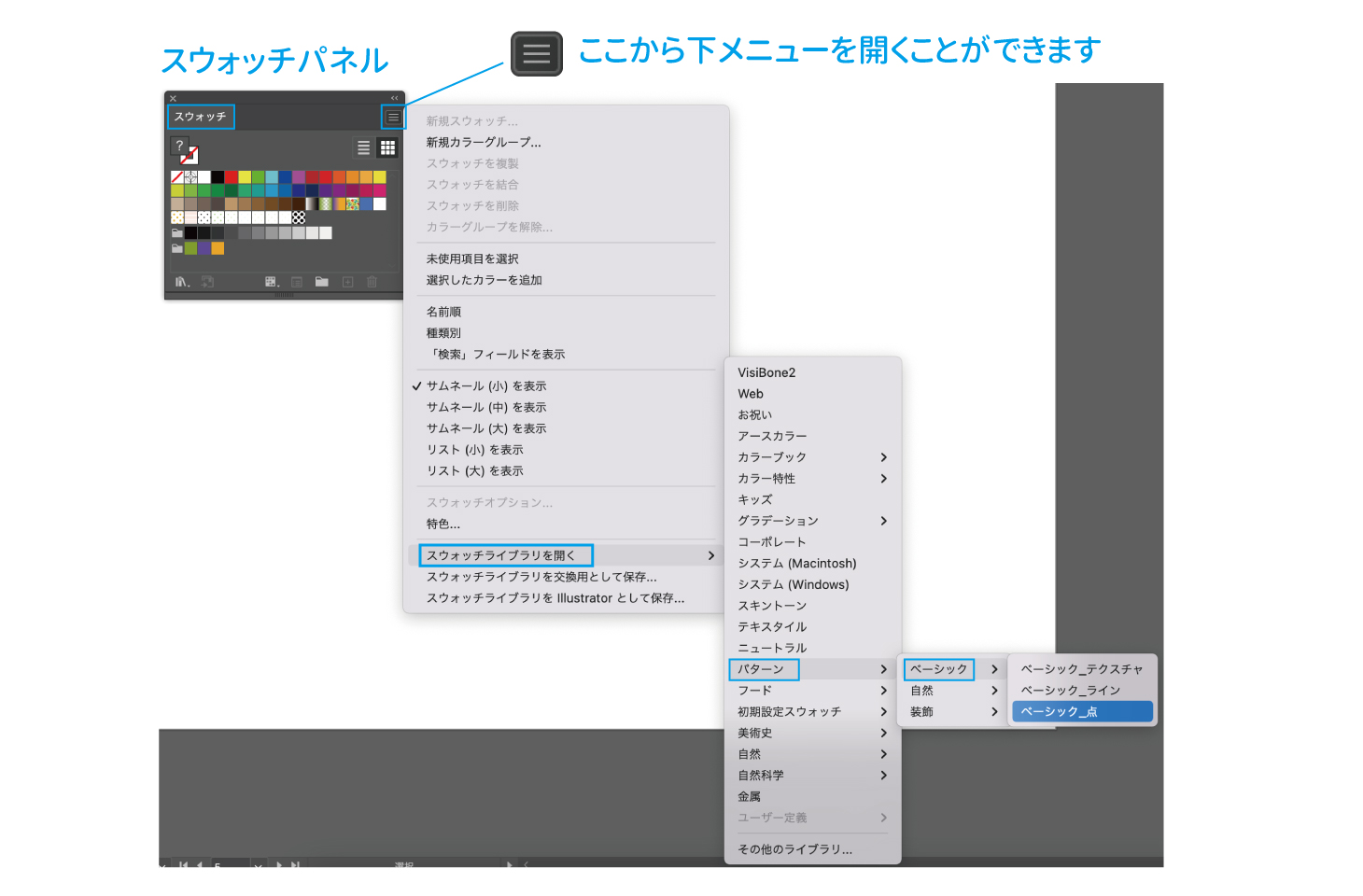Expand the ベーシック pattern submenu
1363x896 pixels.
[953, 669]
